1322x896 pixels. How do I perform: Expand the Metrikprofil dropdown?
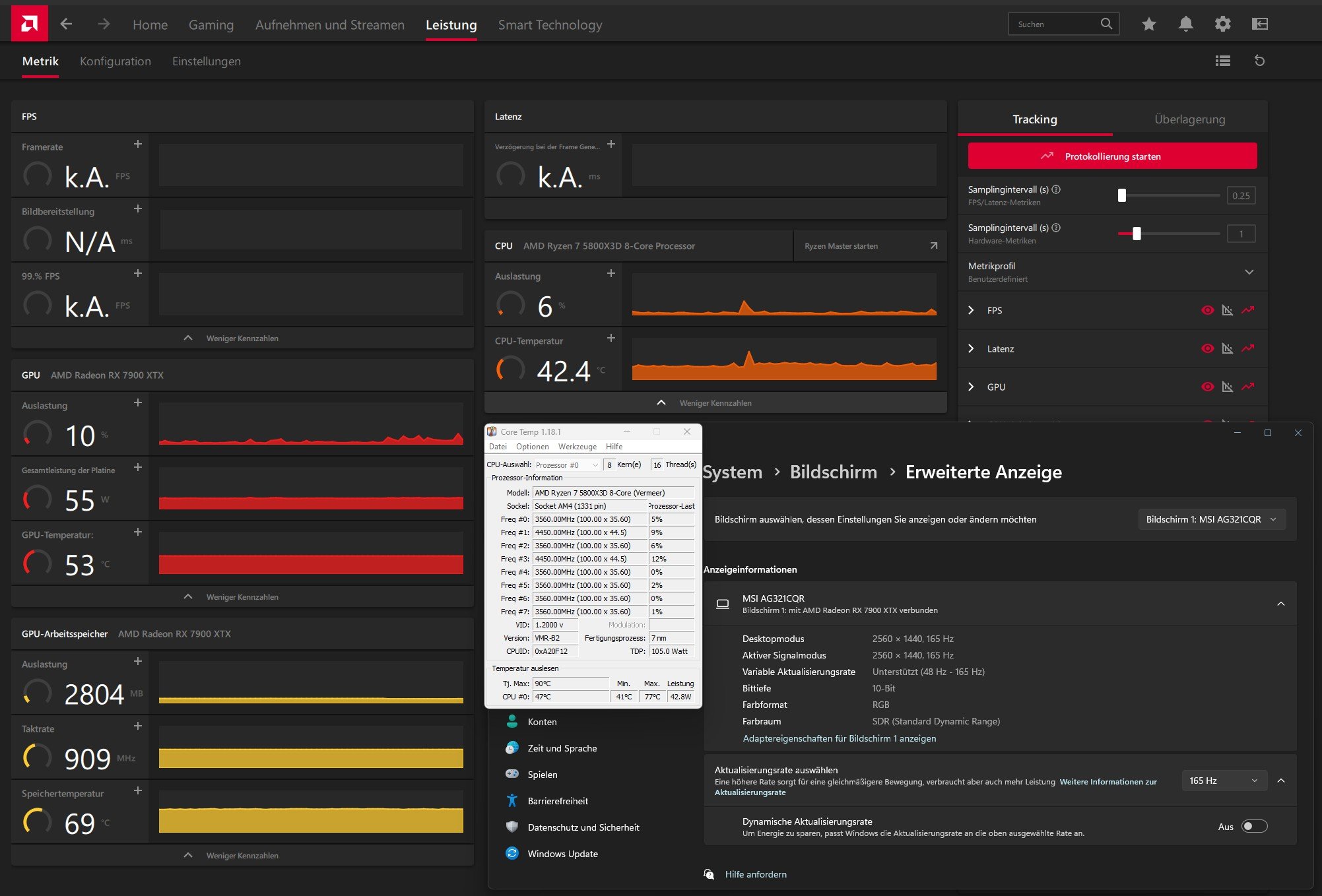click(1249, 272)
